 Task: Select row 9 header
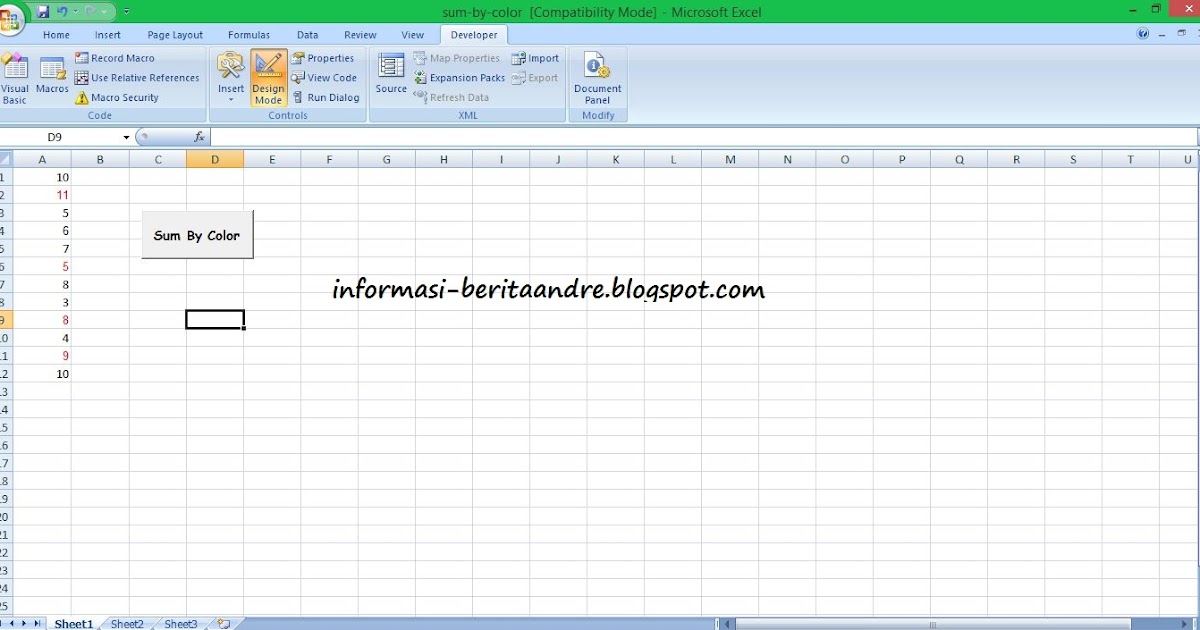[6, 320]
